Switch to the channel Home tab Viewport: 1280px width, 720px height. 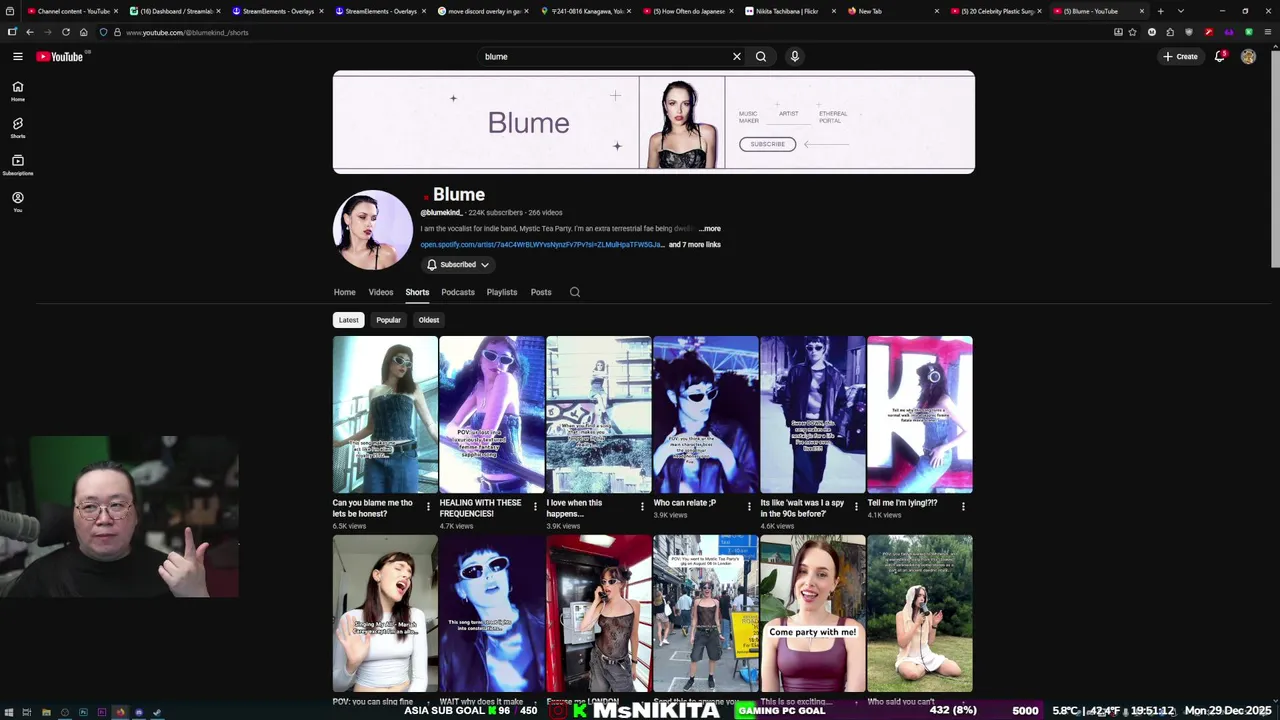(345, 292)
